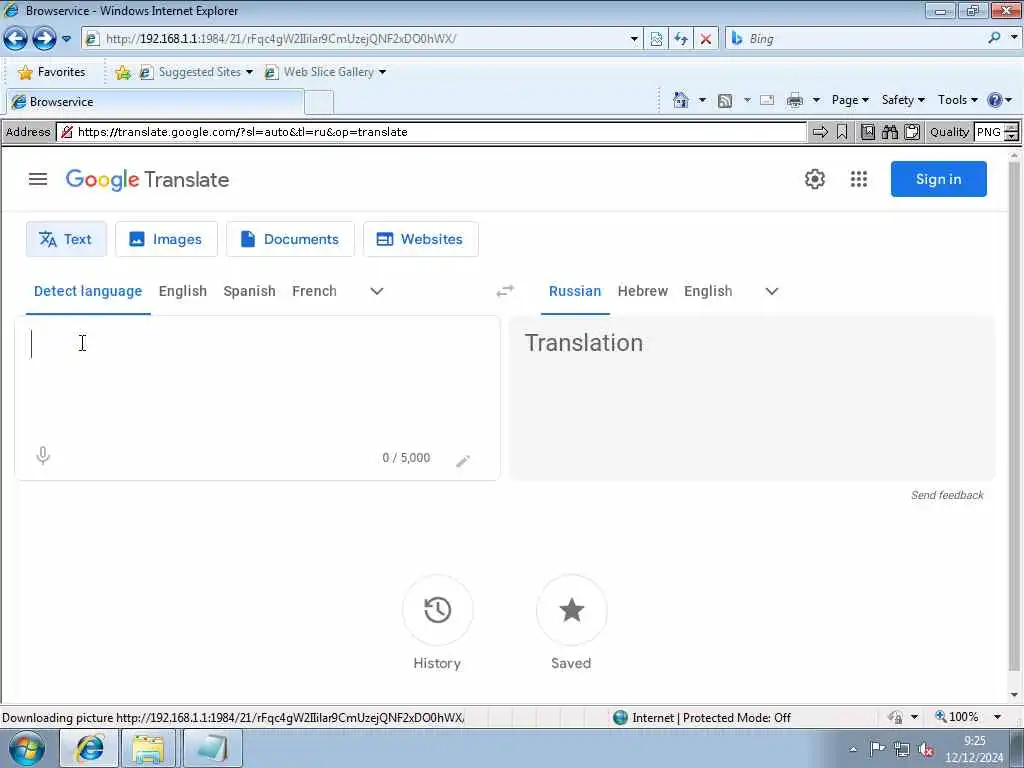Click Browservice find binoculars icon
Image resolution: width=1024 pixels, height=768 pixels.
[889, 132]
